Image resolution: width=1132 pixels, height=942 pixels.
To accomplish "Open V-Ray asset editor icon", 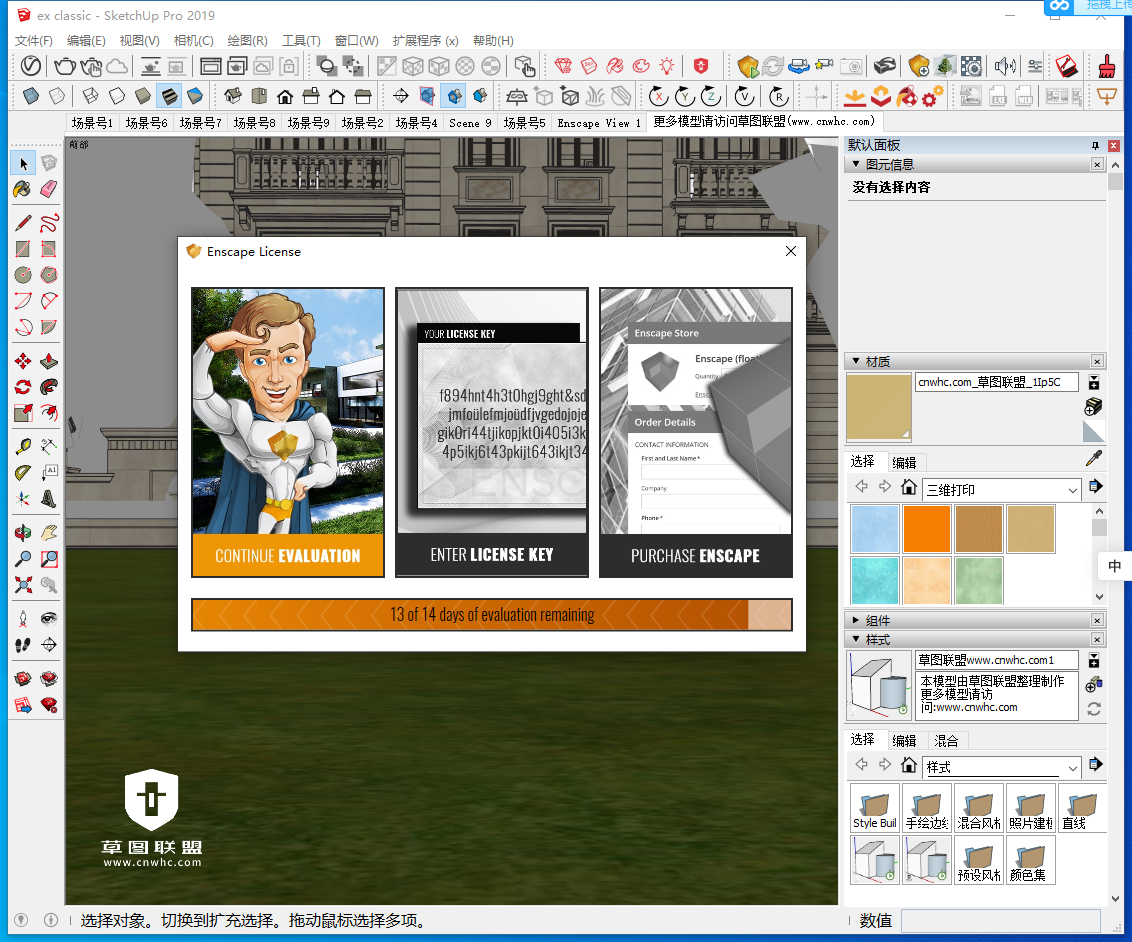I will (30, 66).
